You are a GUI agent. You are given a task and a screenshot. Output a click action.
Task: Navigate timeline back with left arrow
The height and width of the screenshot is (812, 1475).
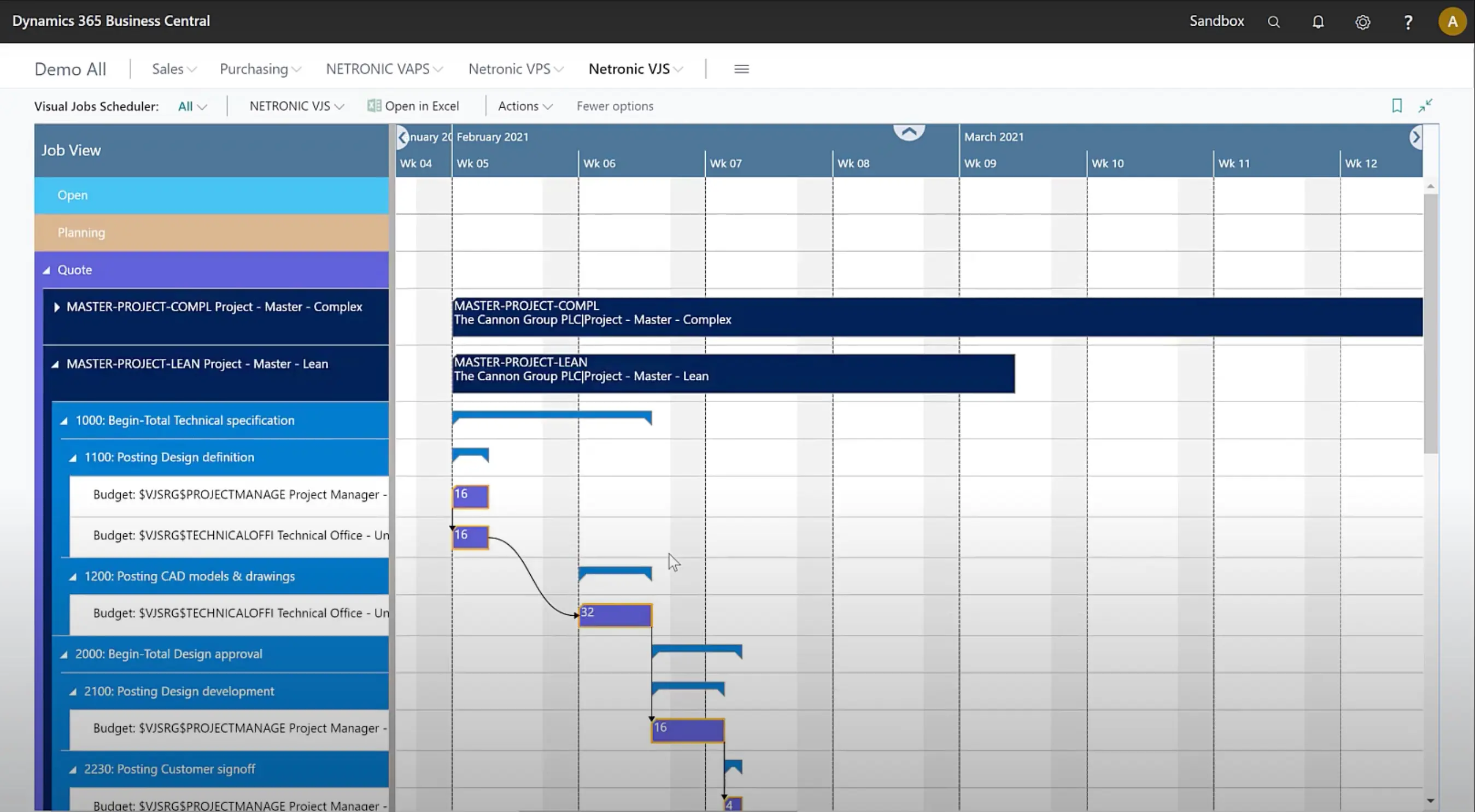402,137
